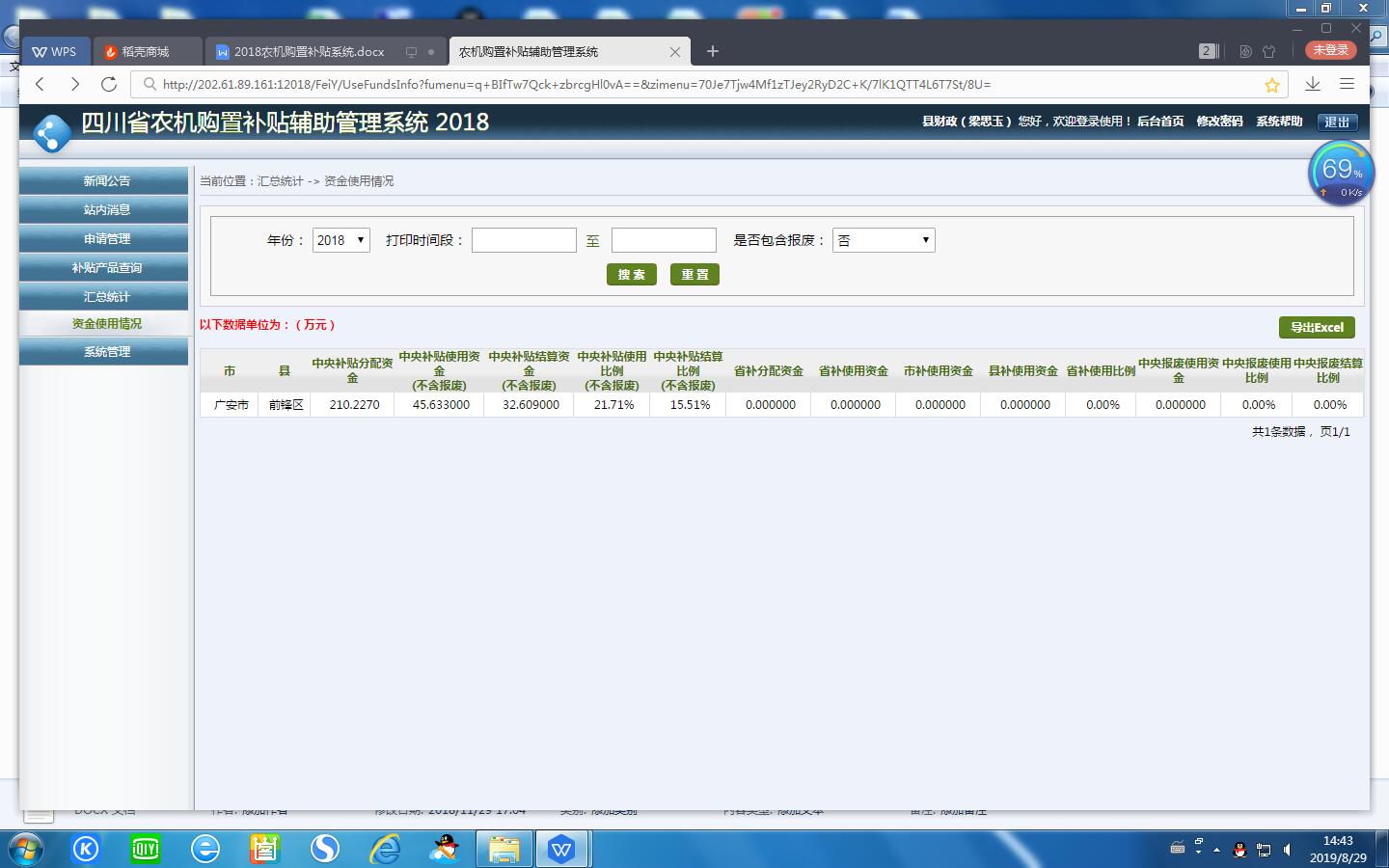This screenshot has height=868, width=1389.
Task: Open the blue e browser taskbar icon
Action: pos(205,849)
